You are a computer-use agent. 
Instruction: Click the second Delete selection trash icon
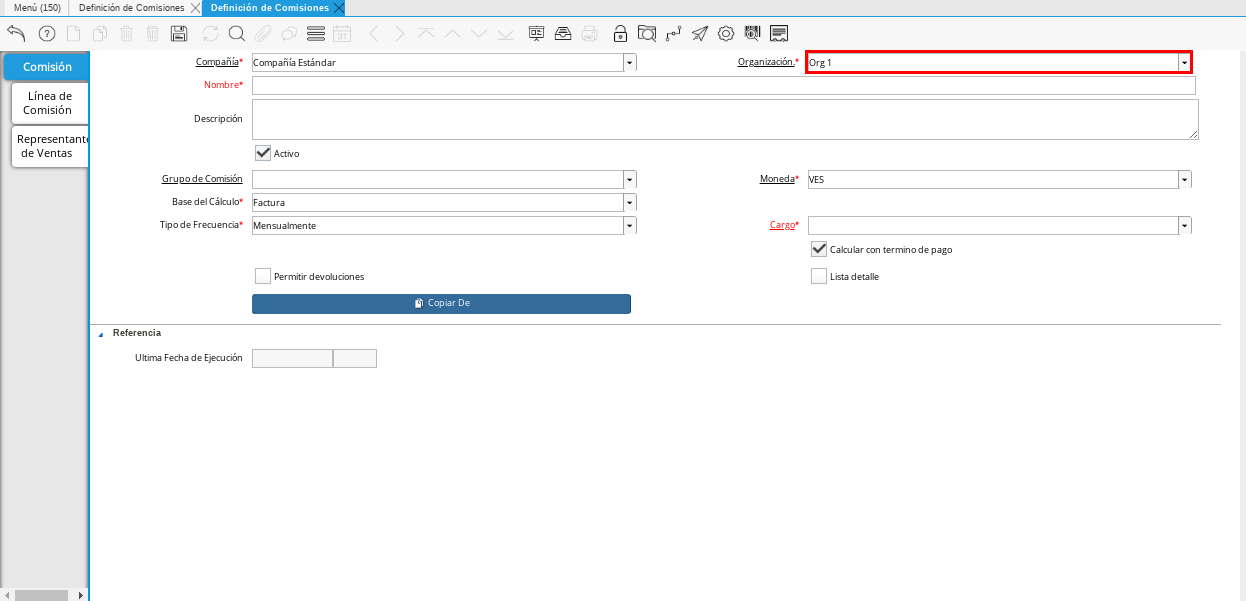(x=152, y=33)
